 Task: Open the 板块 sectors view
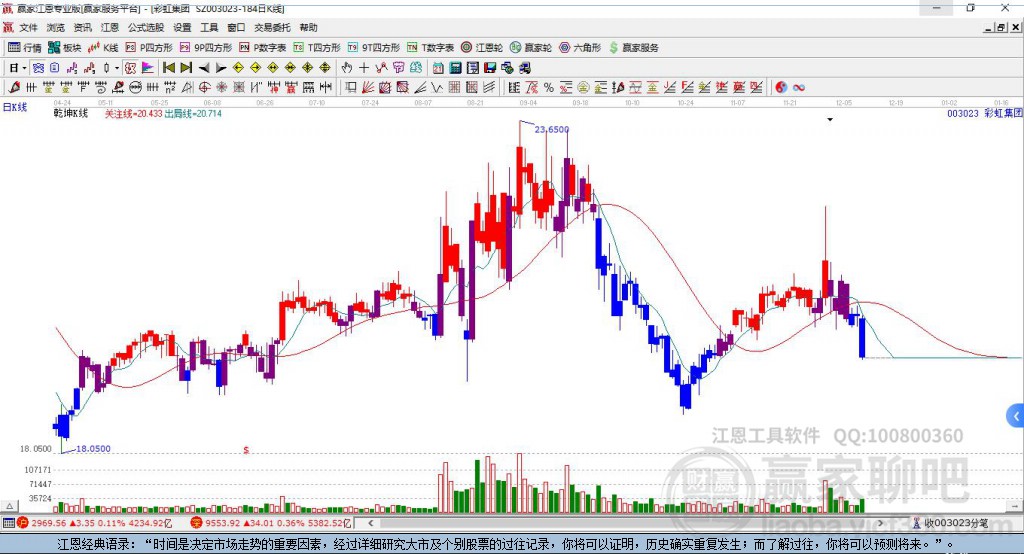pos(64,48)
